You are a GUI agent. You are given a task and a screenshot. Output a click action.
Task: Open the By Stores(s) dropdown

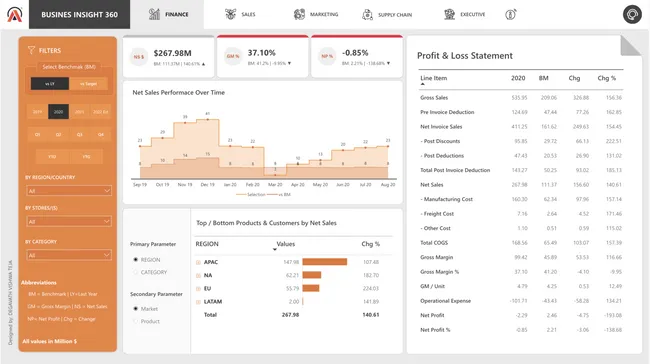(x=69, y=221)
